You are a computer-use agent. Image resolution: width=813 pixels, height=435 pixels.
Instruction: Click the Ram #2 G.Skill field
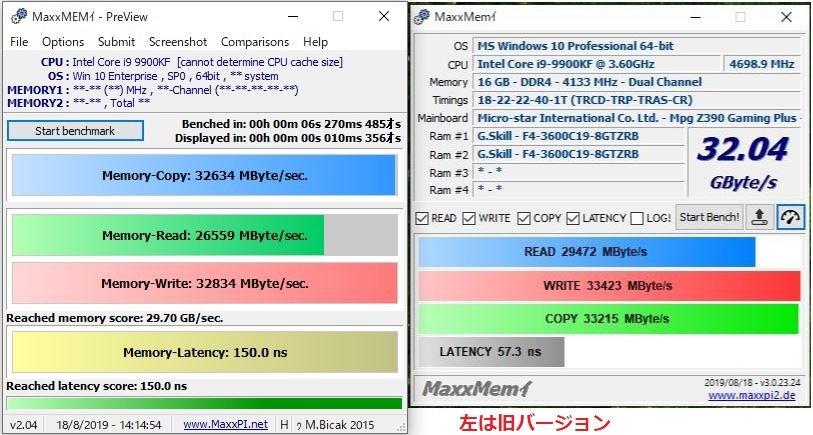pyautogui.click(x=579, y=154)
